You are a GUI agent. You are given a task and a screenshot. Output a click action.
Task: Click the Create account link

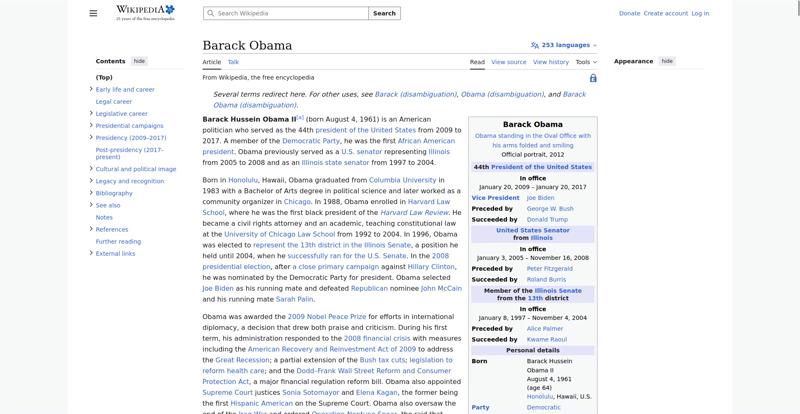coord(665,14)
